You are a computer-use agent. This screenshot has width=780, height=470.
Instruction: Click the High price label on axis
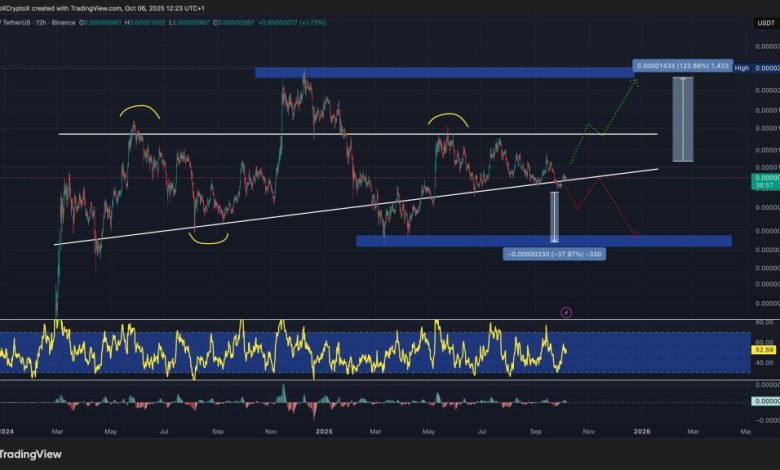coord(741,68)
